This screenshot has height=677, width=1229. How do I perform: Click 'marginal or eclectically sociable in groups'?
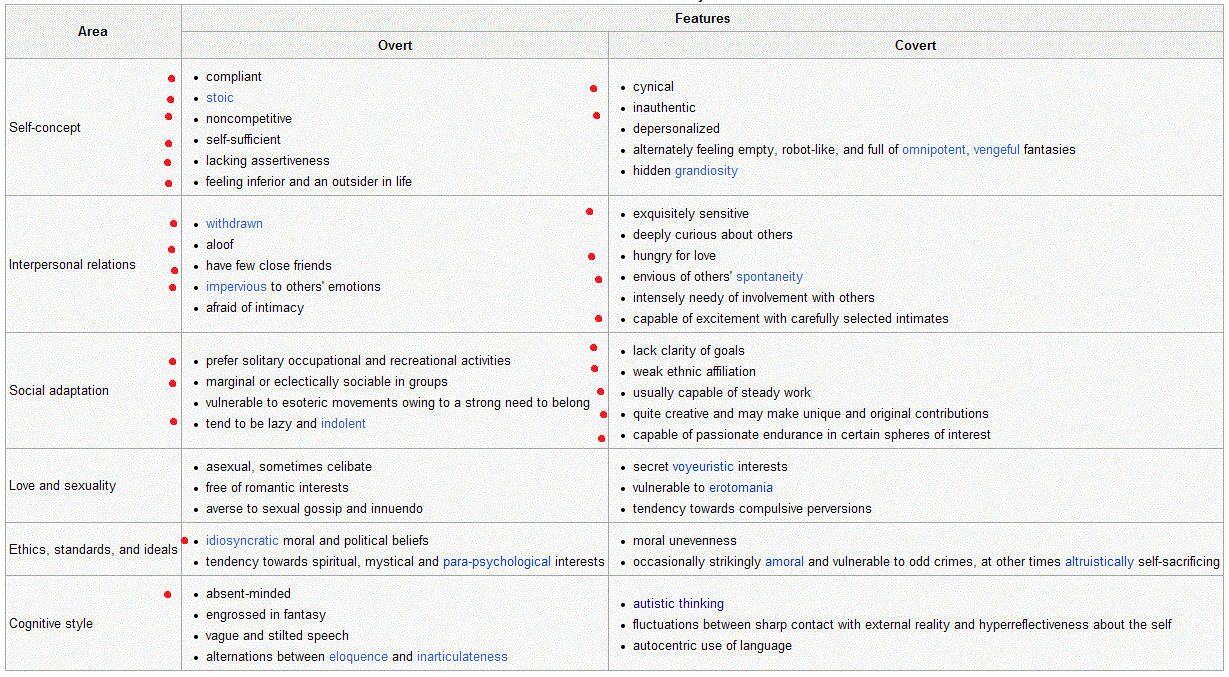327,382
